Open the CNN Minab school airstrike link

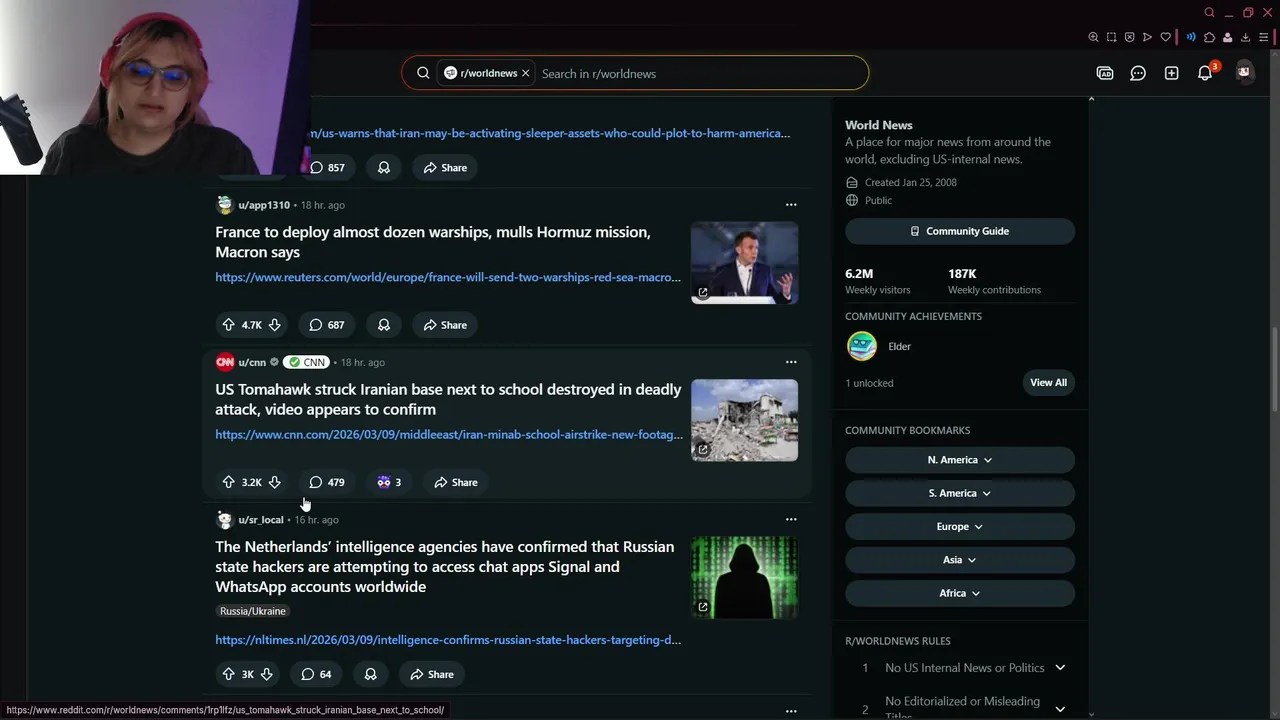449,434
